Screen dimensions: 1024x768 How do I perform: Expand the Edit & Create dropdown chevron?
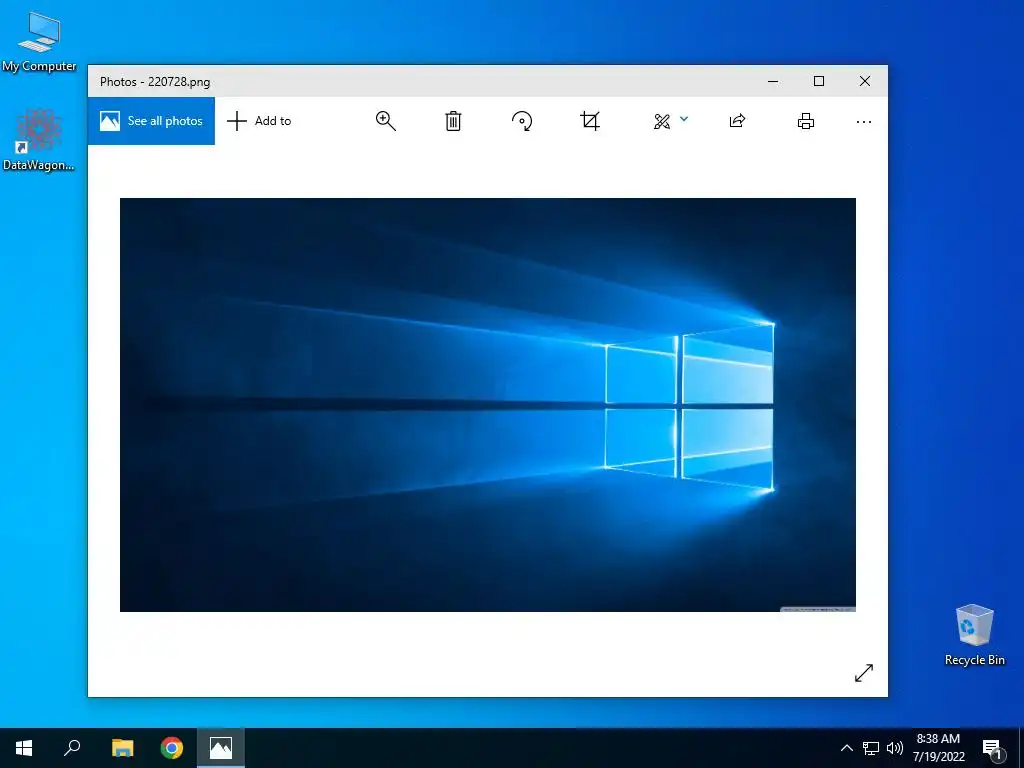click(x=684, y=119)
